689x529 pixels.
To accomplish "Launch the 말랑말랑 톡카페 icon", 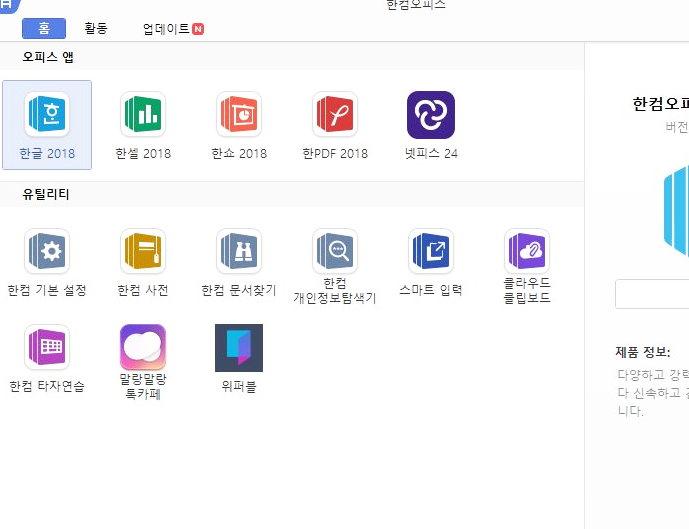I will pyautogui.click(x=143, y=347).
